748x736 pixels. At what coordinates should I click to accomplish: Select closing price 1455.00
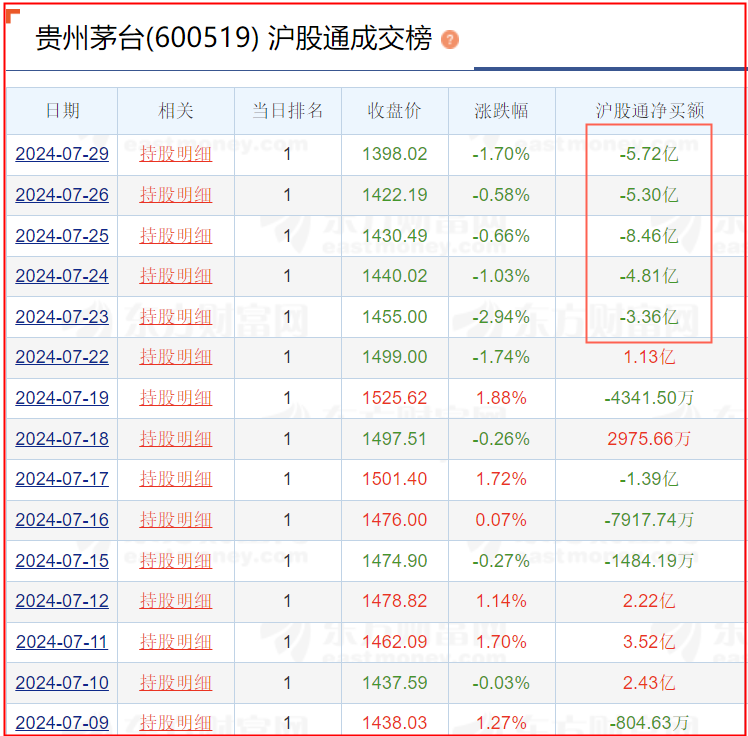coord(395,317)
